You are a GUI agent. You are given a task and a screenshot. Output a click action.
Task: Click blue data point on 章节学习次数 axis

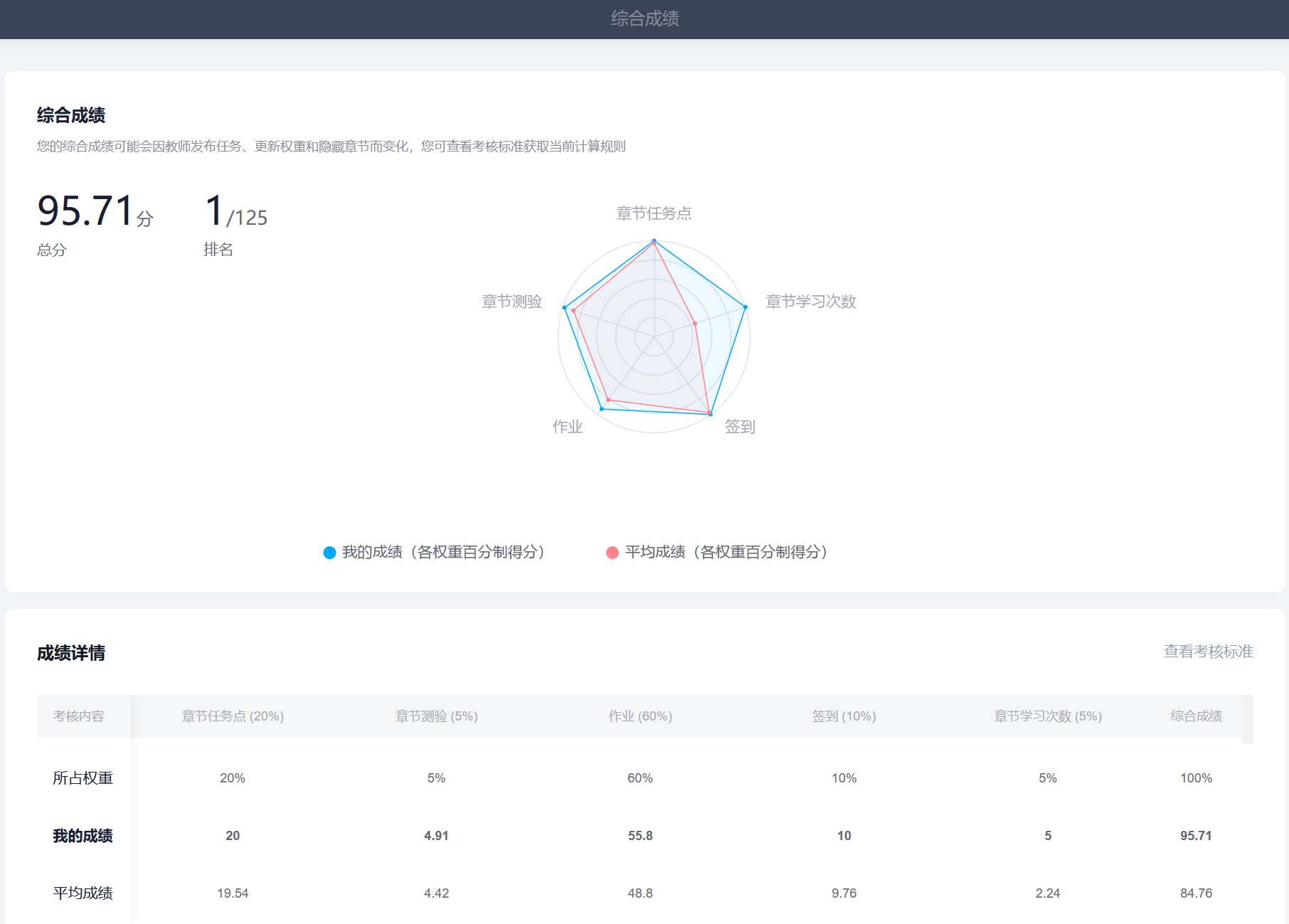(x=746, y=307)
